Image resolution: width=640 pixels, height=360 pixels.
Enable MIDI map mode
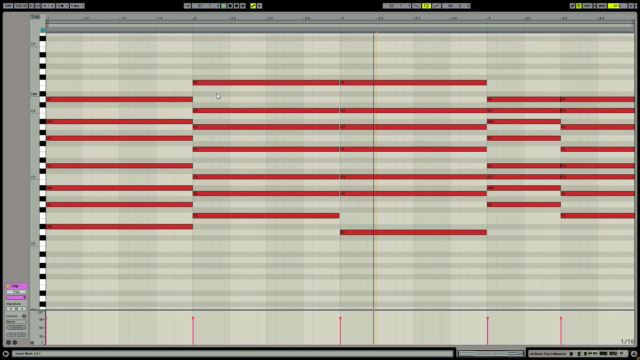coord(602,6)
